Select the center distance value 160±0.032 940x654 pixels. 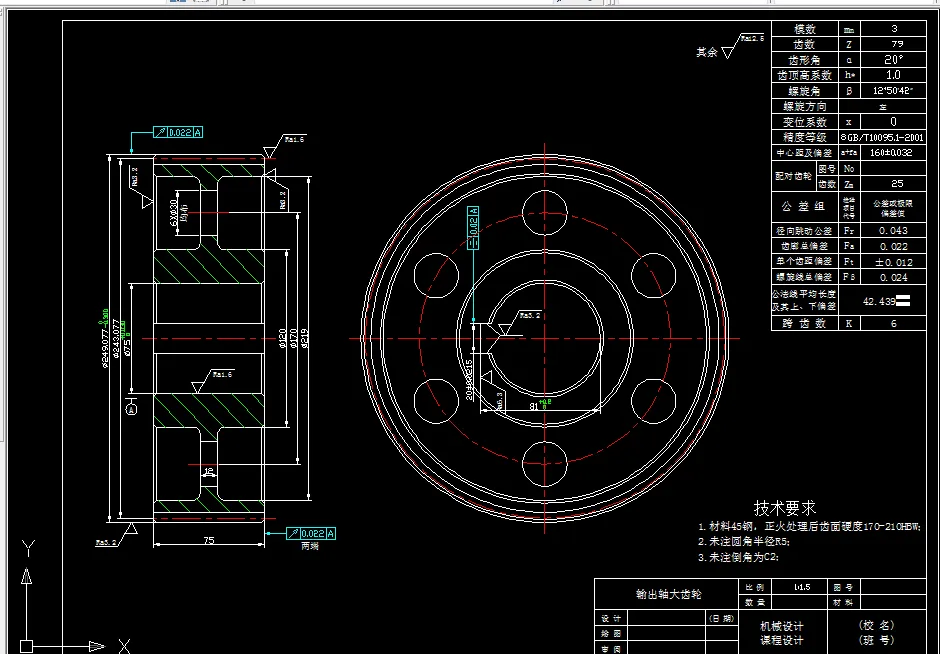pyautogui.click(x=891, y=153)
